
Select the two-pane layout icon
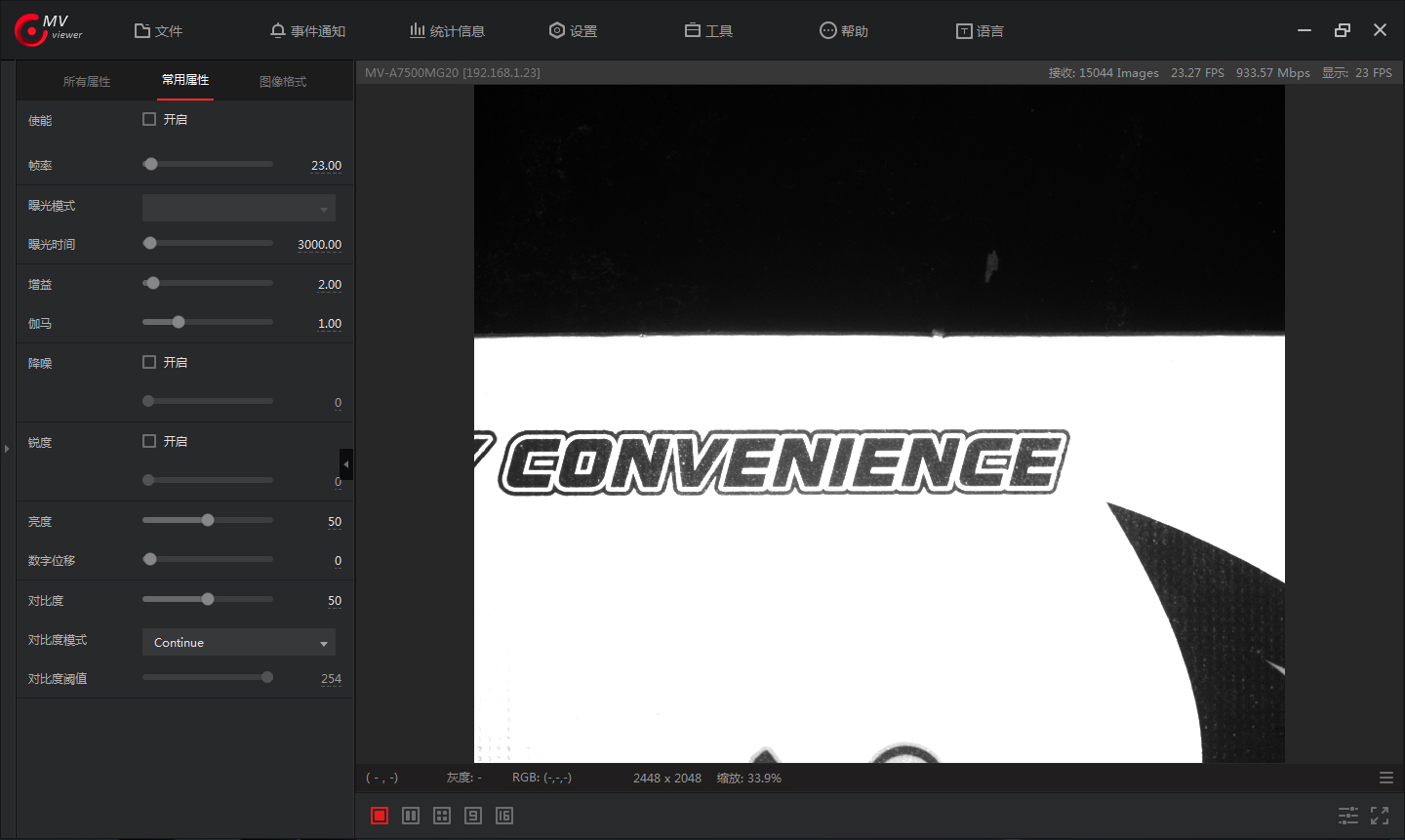point(411,816)
